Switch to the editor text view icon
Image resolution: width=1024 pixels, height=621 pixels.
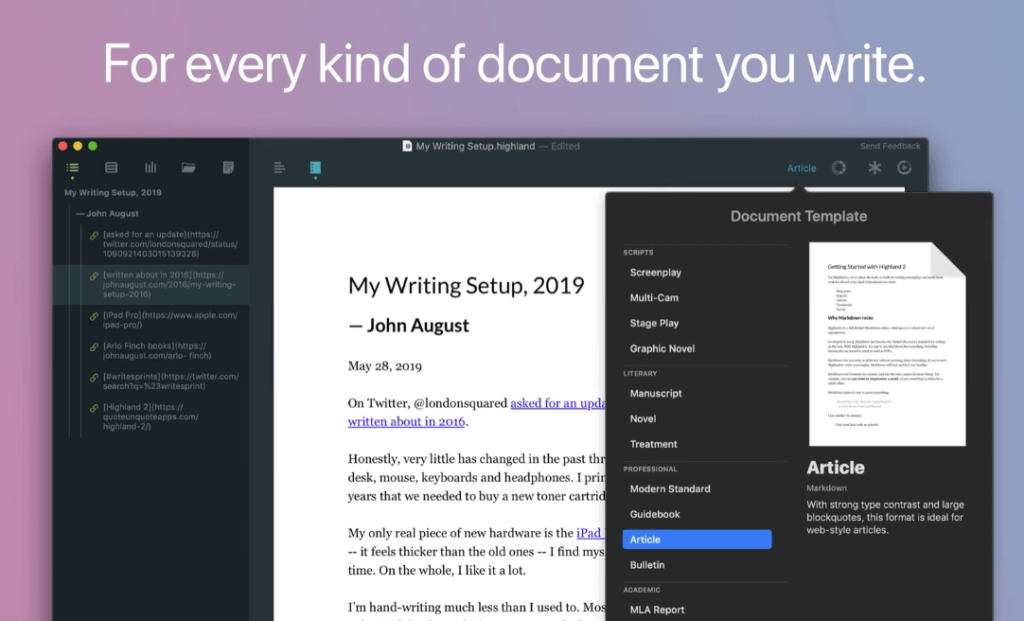[x=280, y=168]
